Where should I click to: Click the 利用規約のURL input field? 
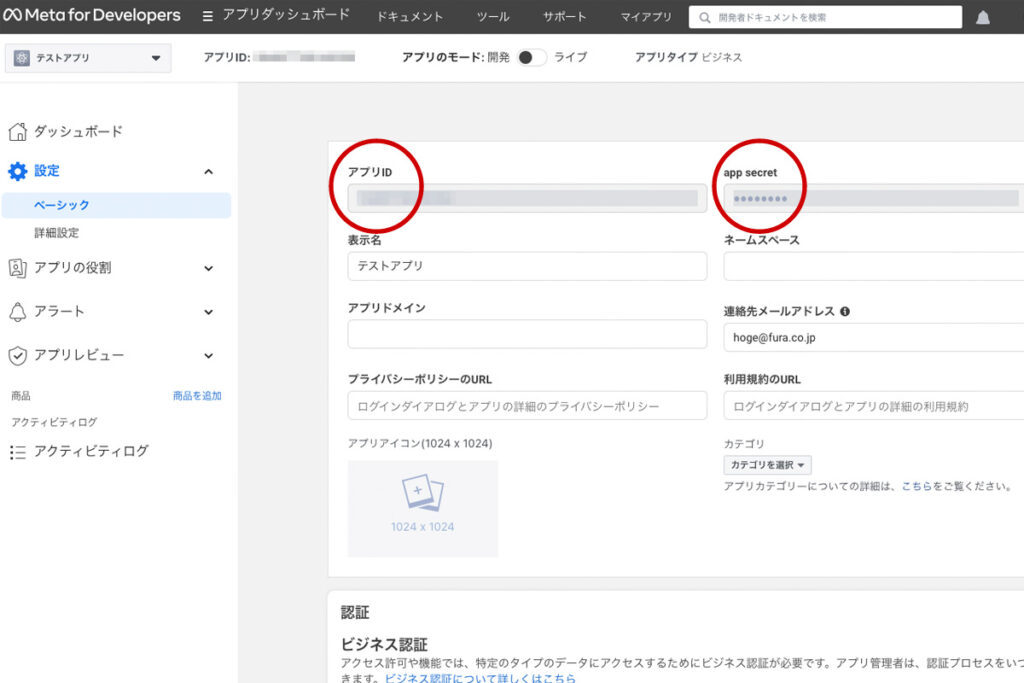874,405
